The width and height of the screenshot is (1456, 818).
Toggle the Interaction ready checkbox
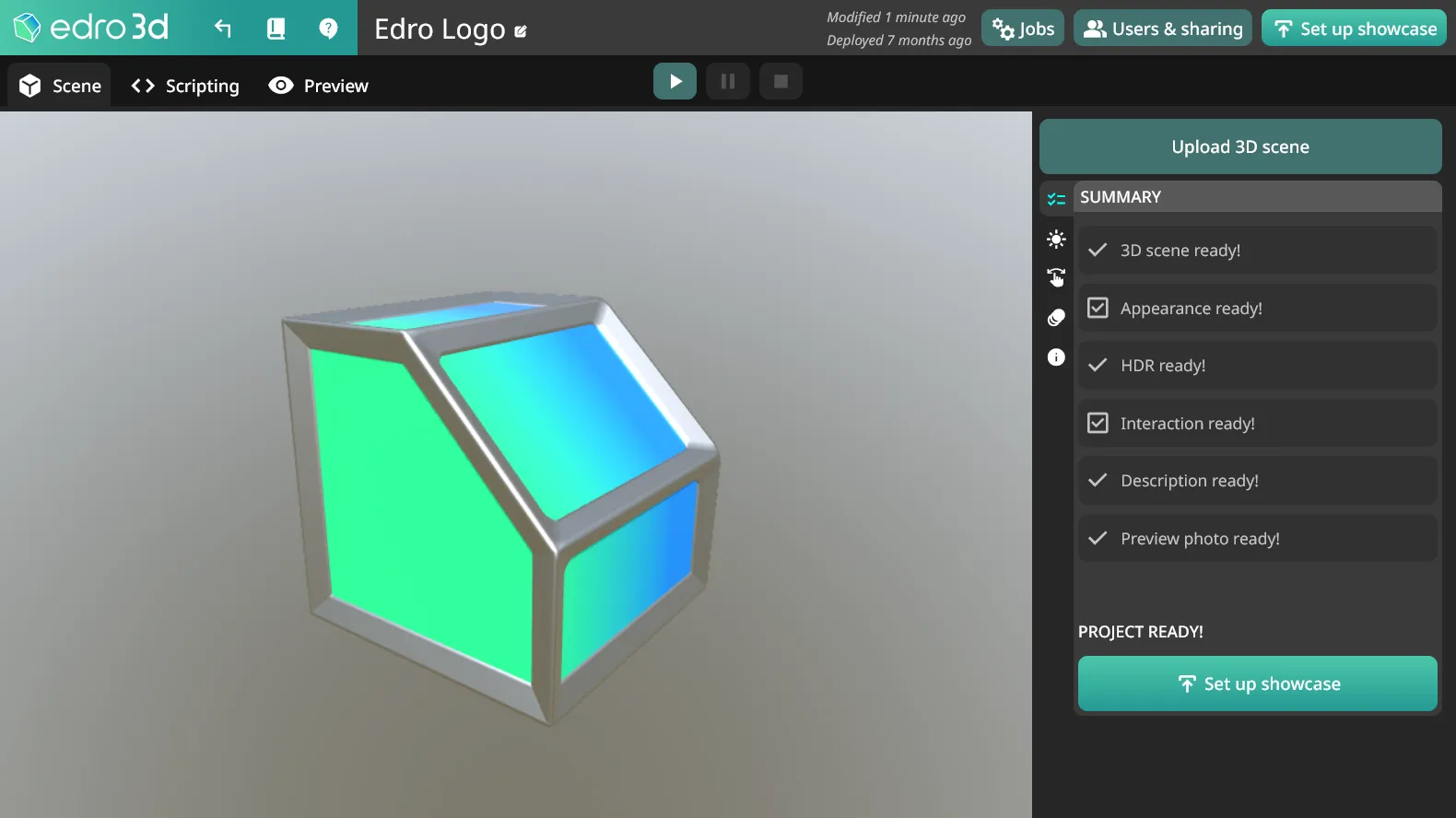pos(1098,423)
